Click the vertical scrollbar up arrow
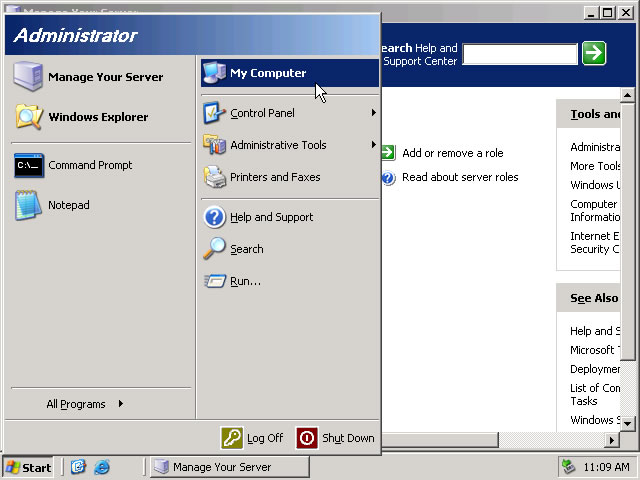Viewport: 640px width, 480px height. pyautogui.click(x=627, y=96)
